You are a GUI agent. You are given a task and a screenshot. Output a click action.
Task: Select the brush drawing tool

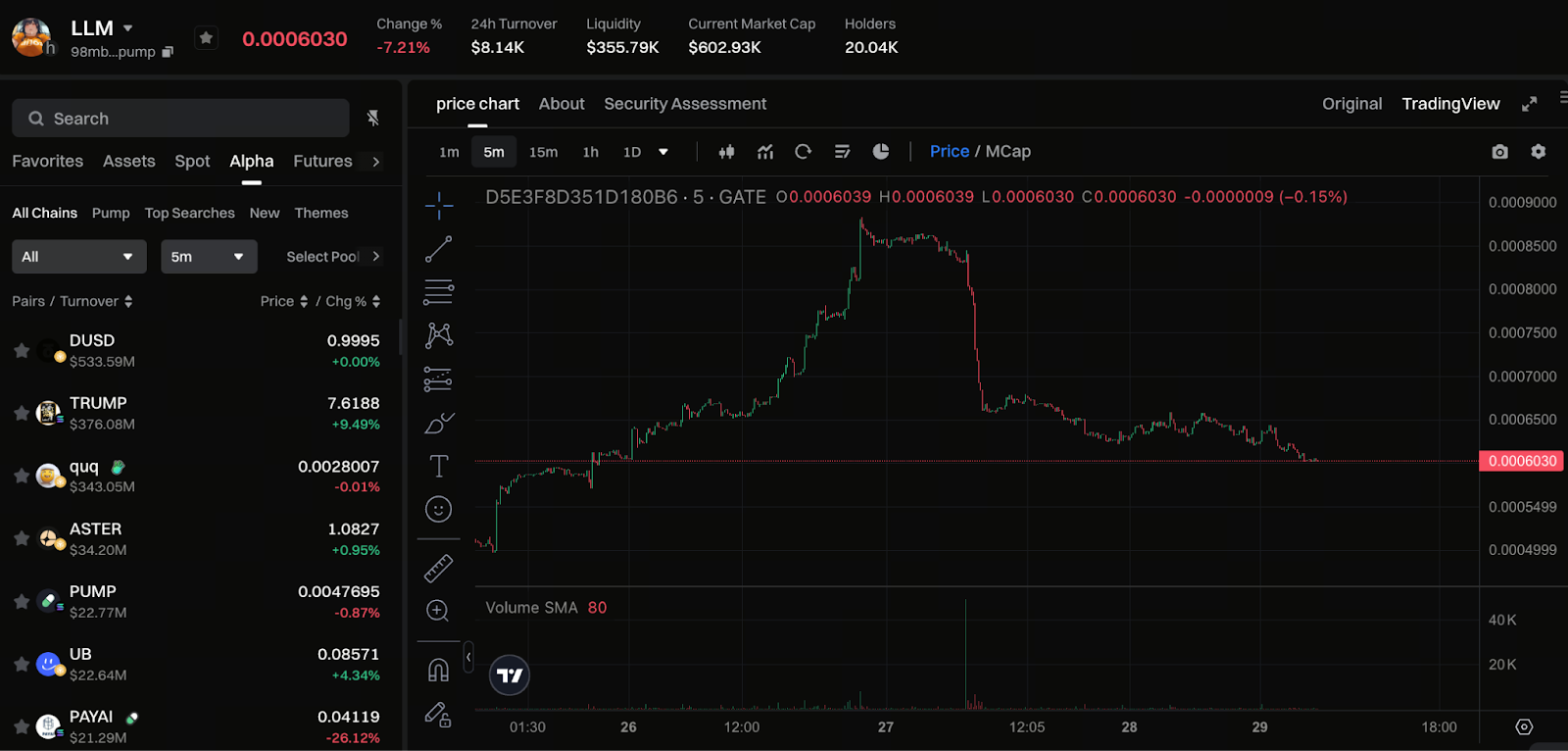tap(438, 423)
